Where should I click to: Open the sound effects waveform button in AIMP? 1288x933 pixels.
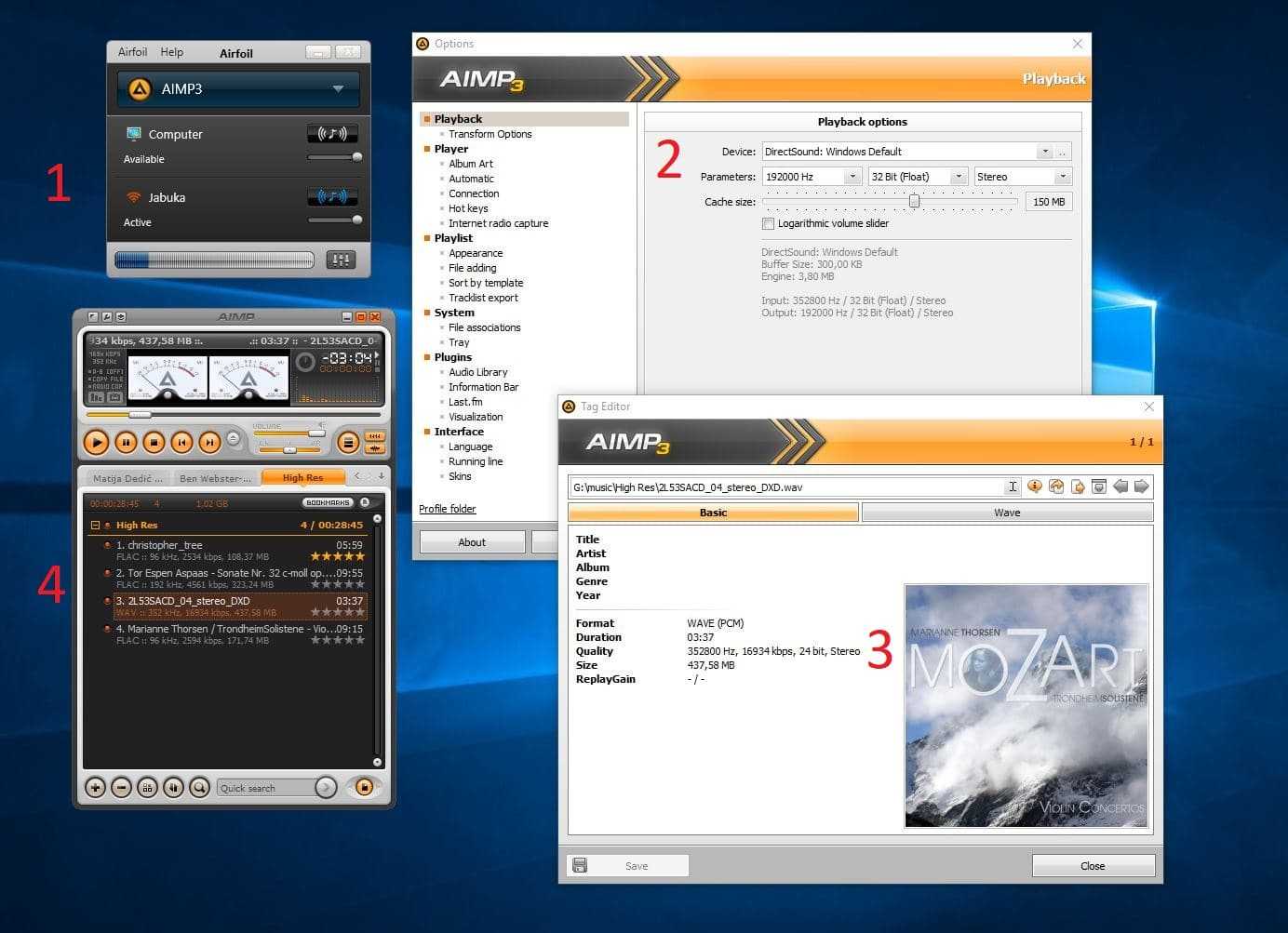click(374, 448)
